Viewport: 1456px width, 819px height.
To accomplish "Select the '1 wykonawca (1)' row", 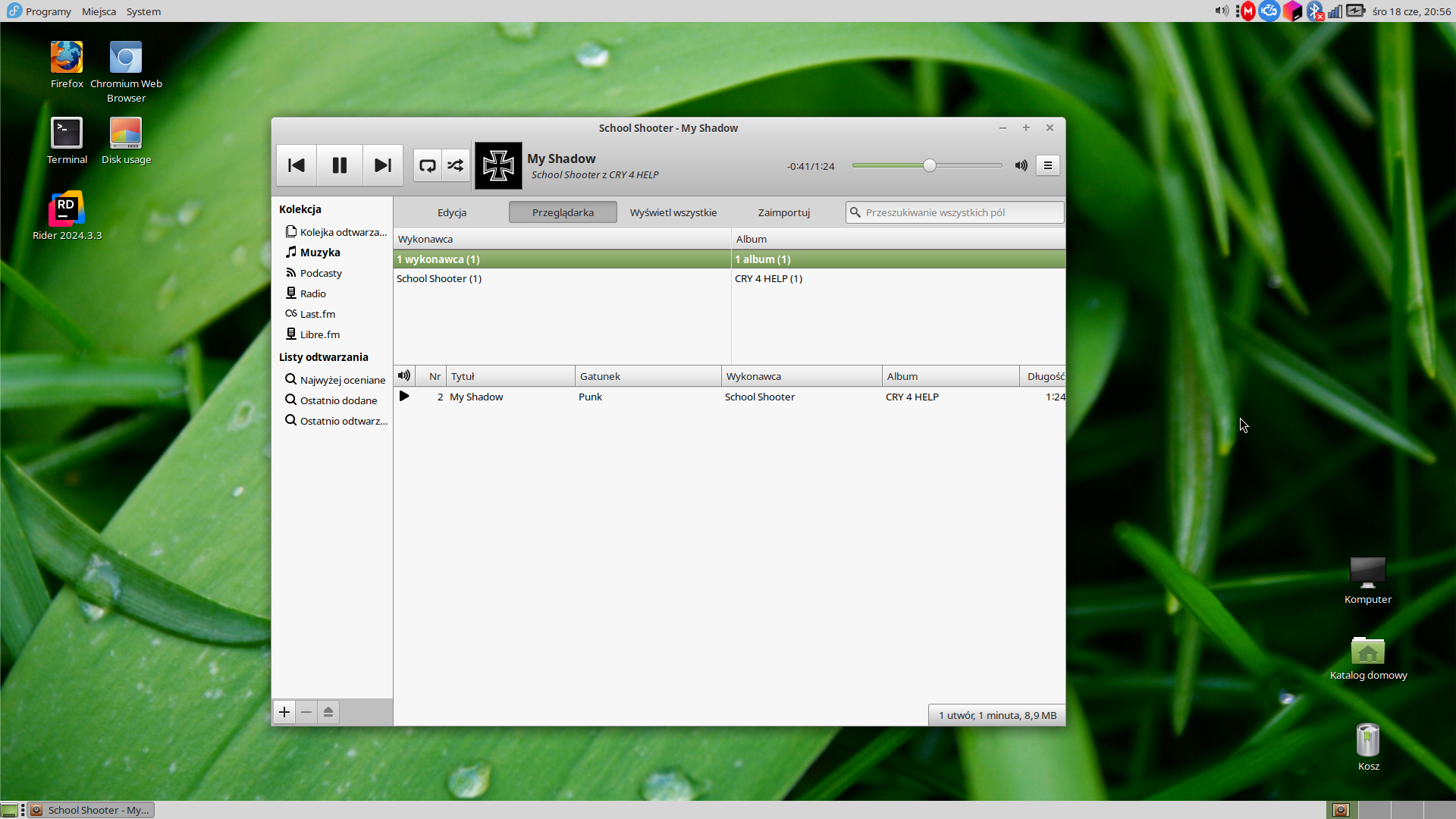I will (x=562, y=259).
